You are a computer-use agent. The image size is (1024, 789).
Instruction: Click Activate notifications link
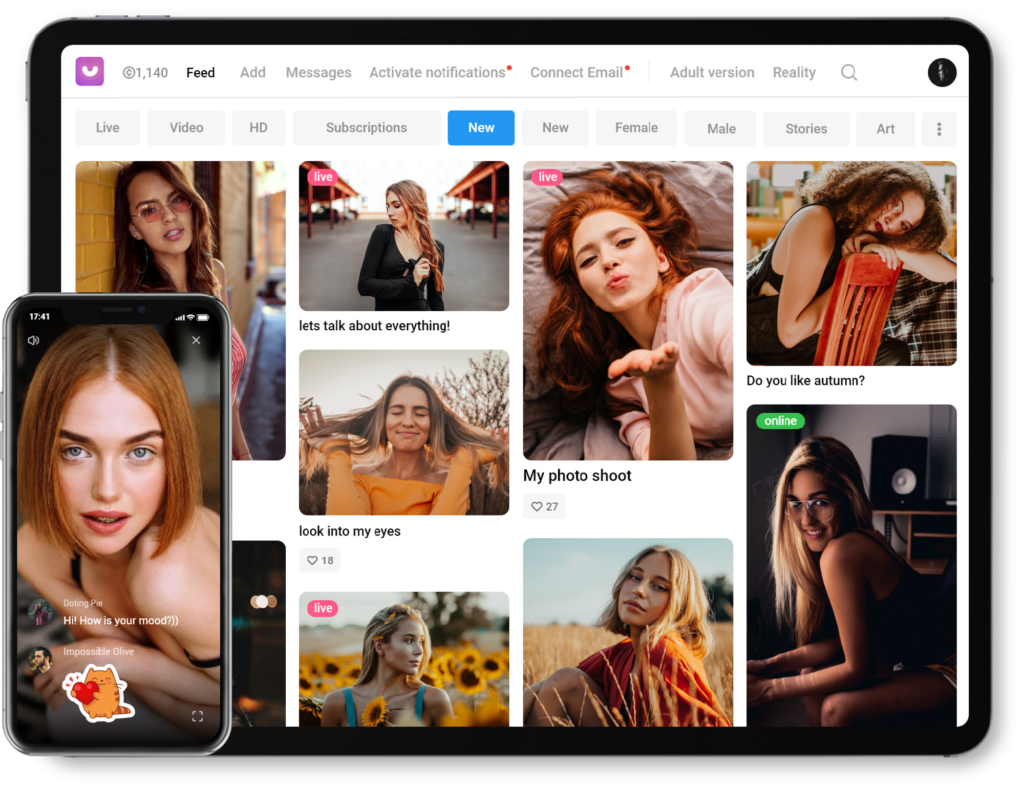(x=437, y=72)
